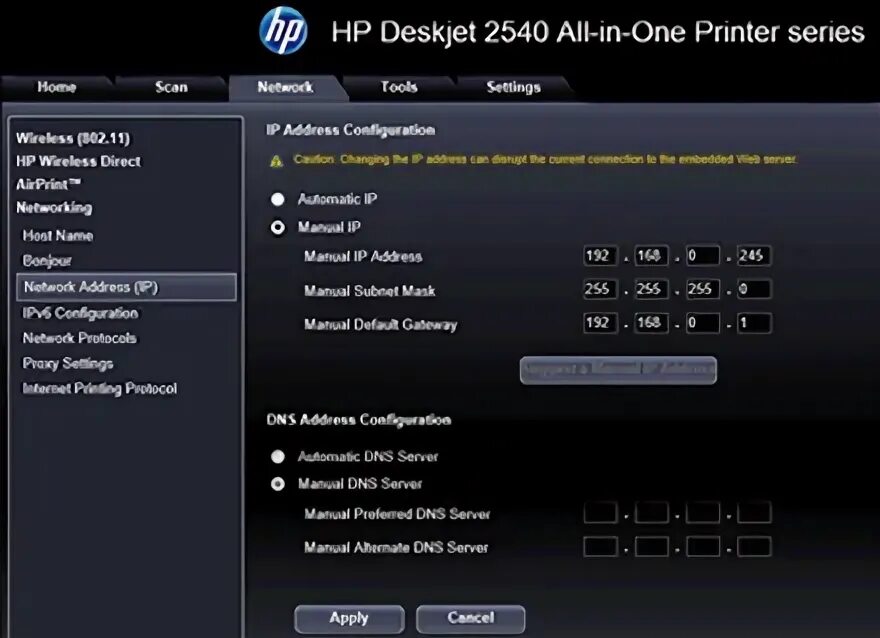This screenshot has height=638, width=880.
Task: Click fourth octet of Alternate DNS Server
Action: pos(754,547)
